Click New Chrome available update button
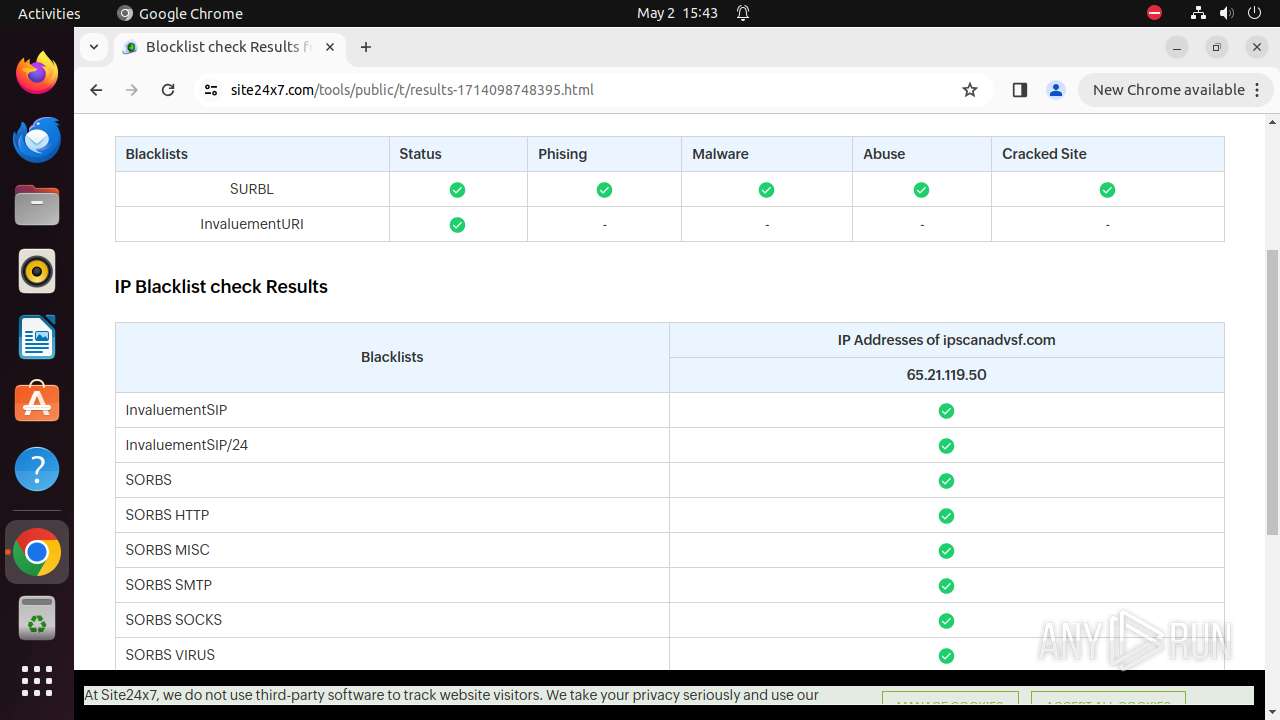Image resolution: width=1280 pixels, height=720 pixels. (x=1167, y=90)
